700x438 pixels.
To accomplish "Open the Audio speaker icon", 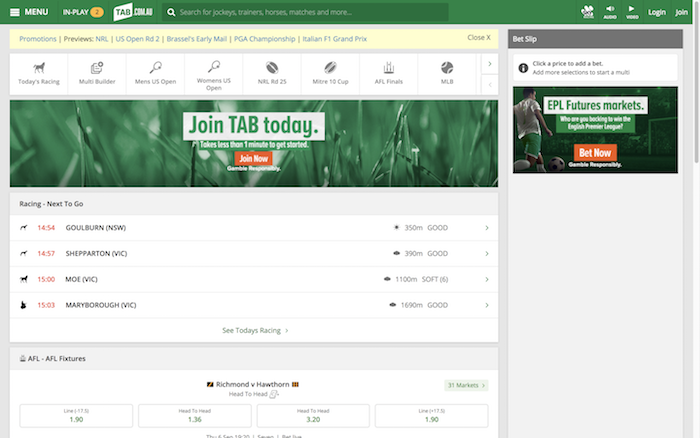I will pos(610,12).
